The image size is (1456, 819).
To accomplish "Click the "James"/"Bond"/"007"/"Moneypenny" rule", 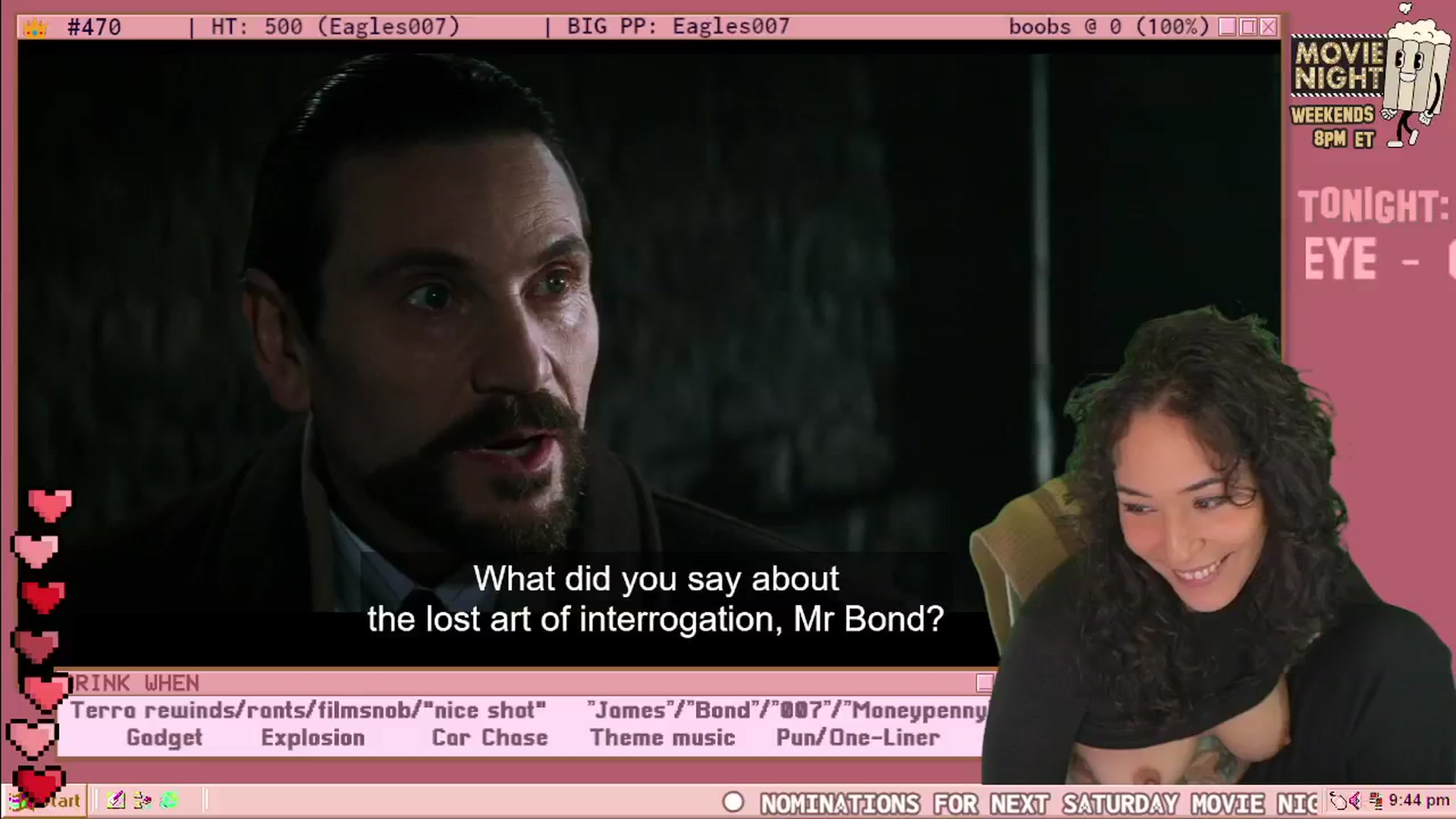I will tap(786, 711).
